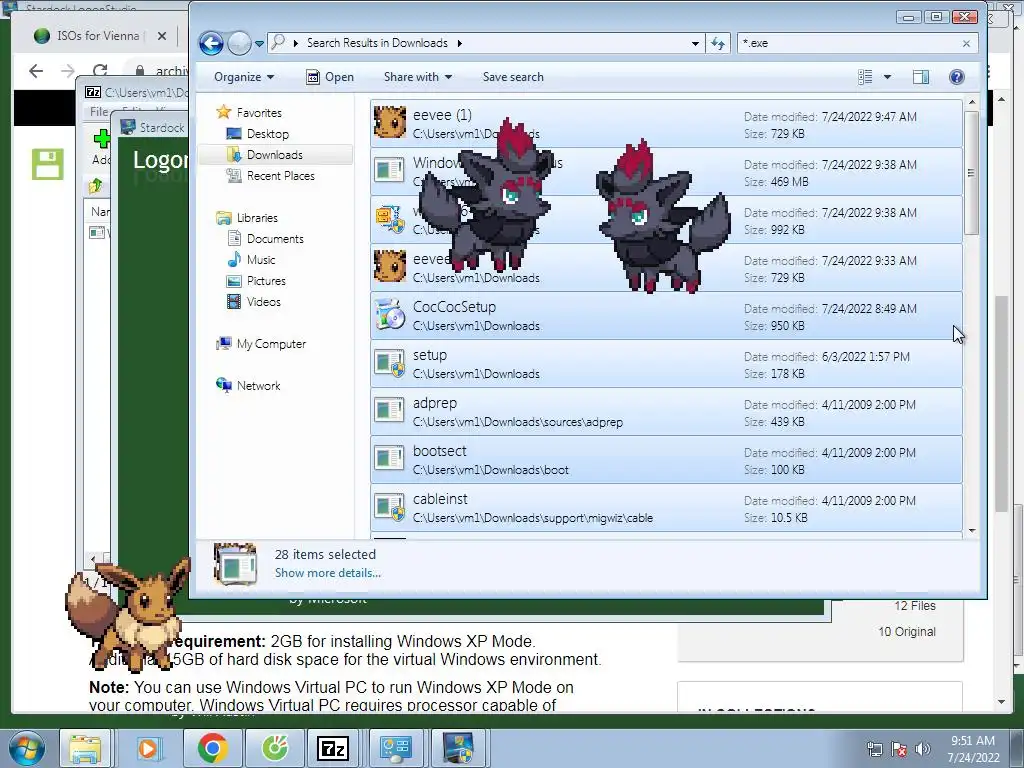
Task: Click the Eevee desktop pet sprite
Action: point(127,615)
